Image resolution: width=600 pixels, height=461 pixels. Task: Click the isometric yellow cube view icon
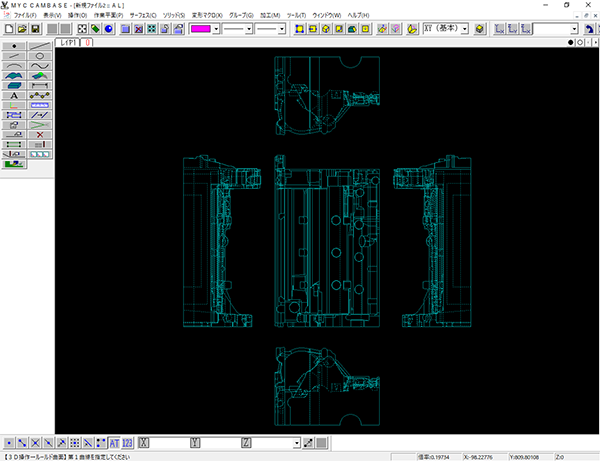(326, 29)
